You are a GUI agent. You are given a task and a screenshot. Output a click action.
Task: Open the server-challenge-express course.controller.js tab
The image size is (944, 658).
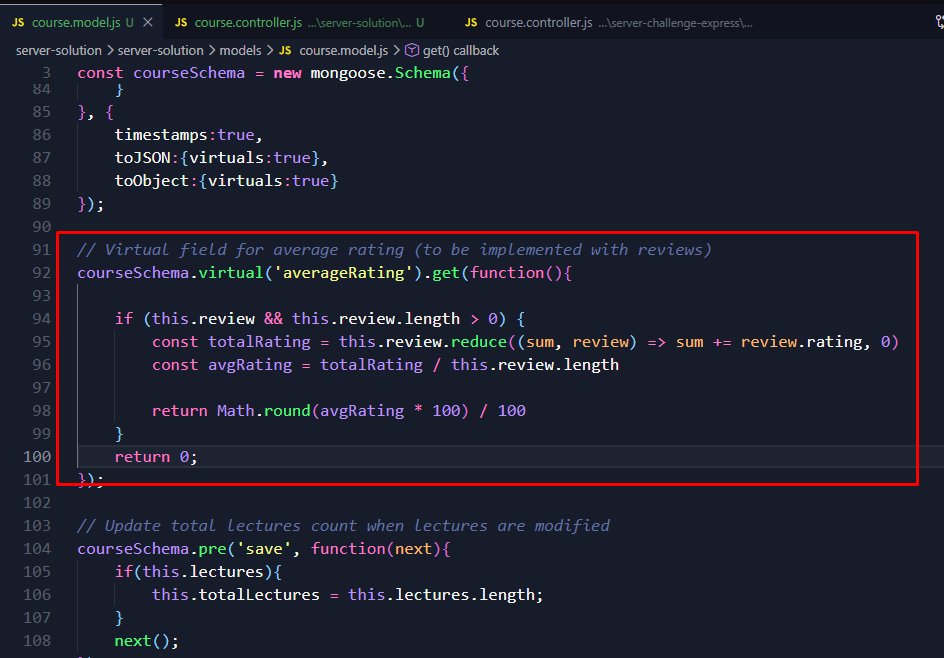(608, 23)
